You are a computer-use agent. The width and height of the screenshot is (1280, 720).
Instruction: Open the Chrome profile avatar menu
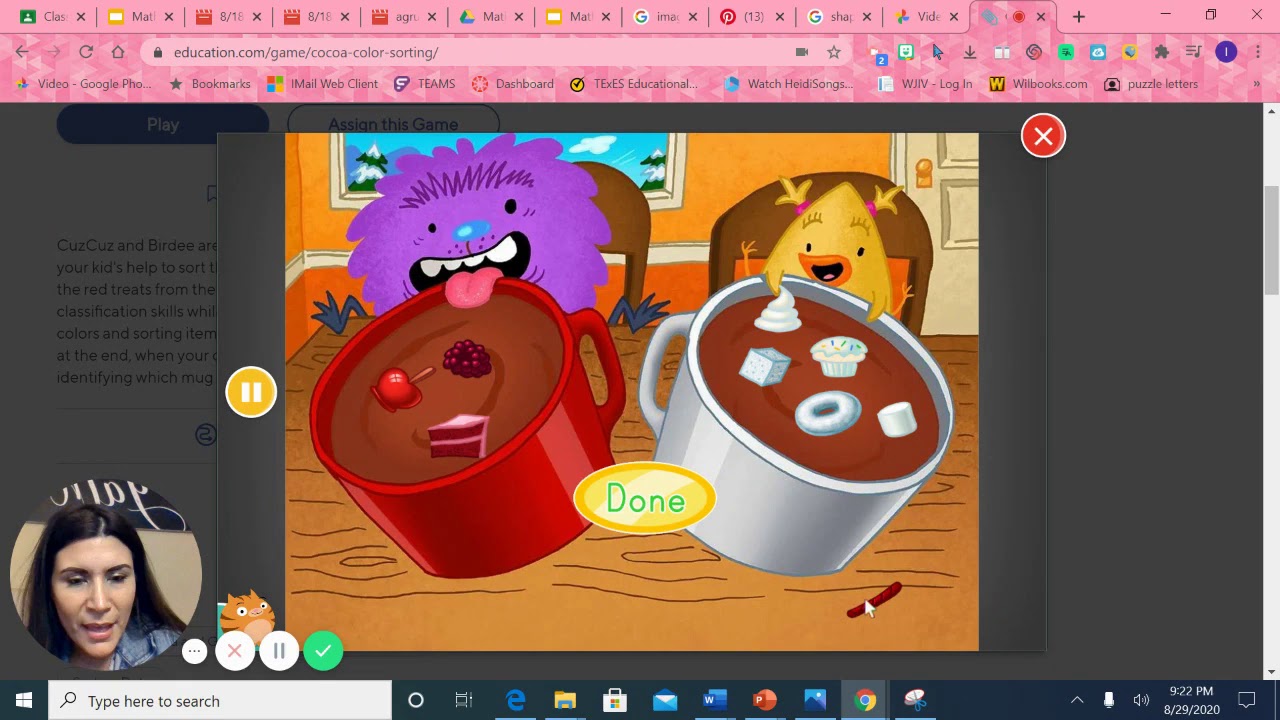(x=1226, y=52)
